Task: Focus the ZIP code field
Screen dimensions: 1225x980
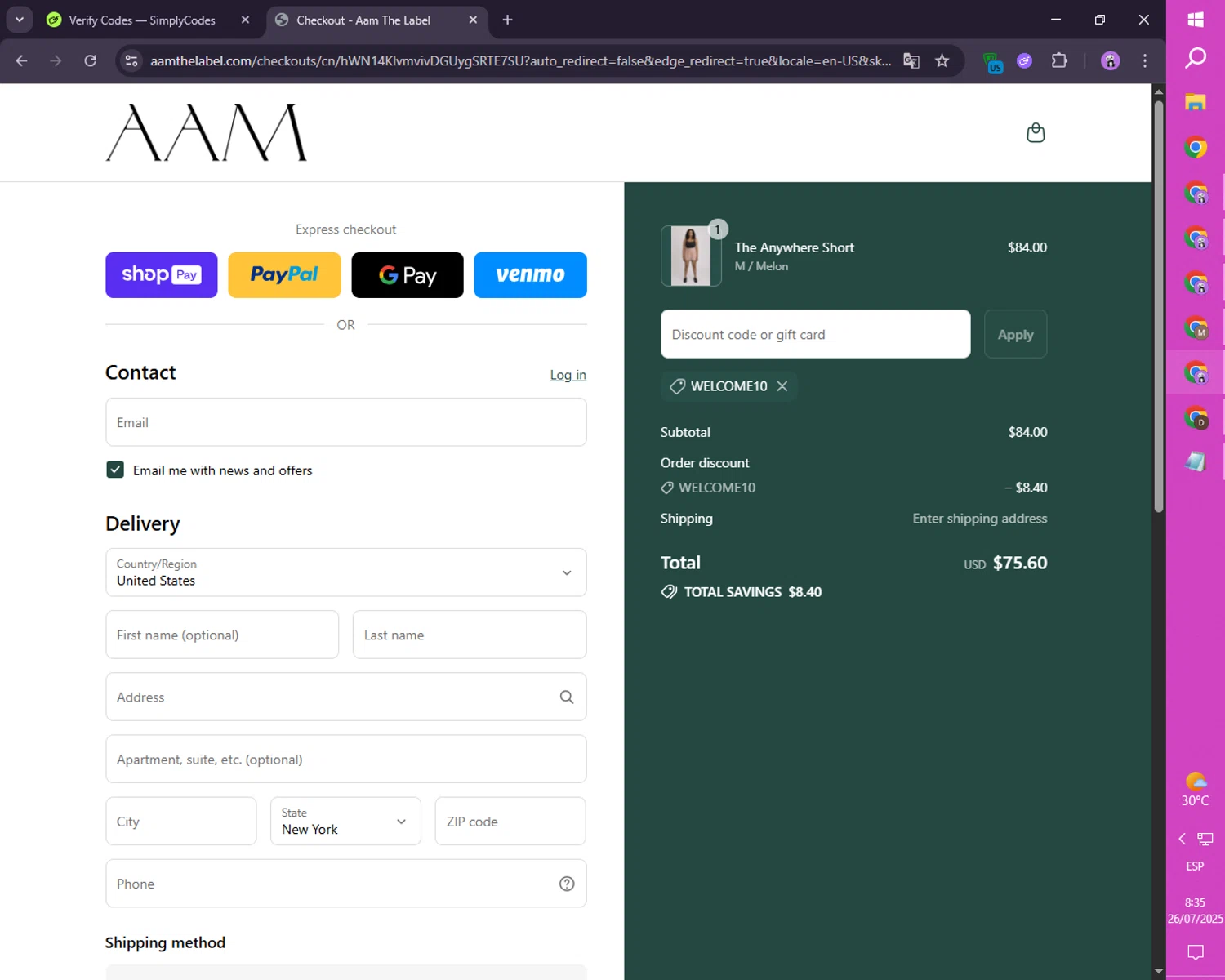Action: [510, 822]
